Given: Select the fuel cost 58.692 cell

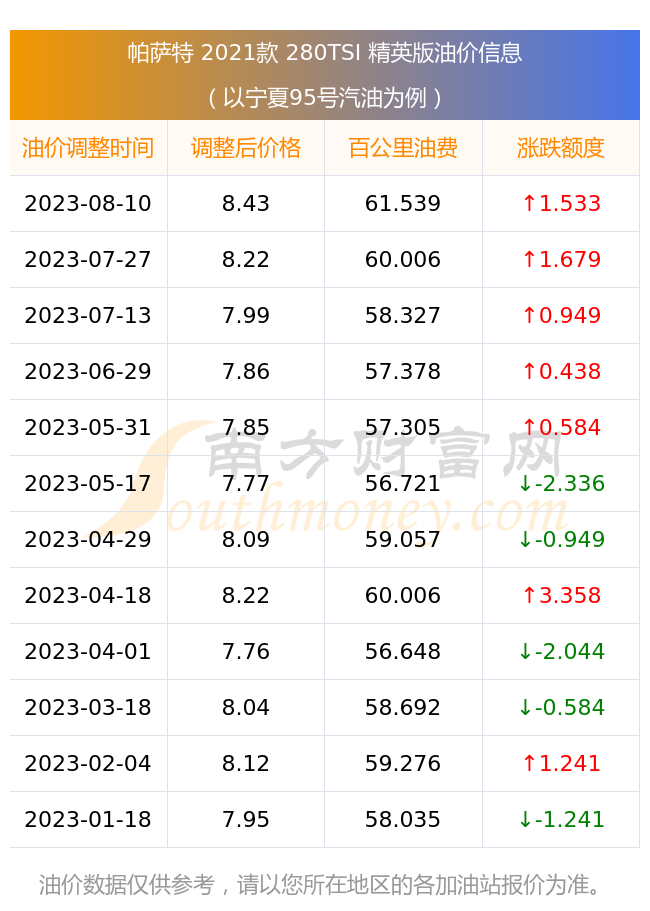Looking at the screenshot, I should (403, 707).
